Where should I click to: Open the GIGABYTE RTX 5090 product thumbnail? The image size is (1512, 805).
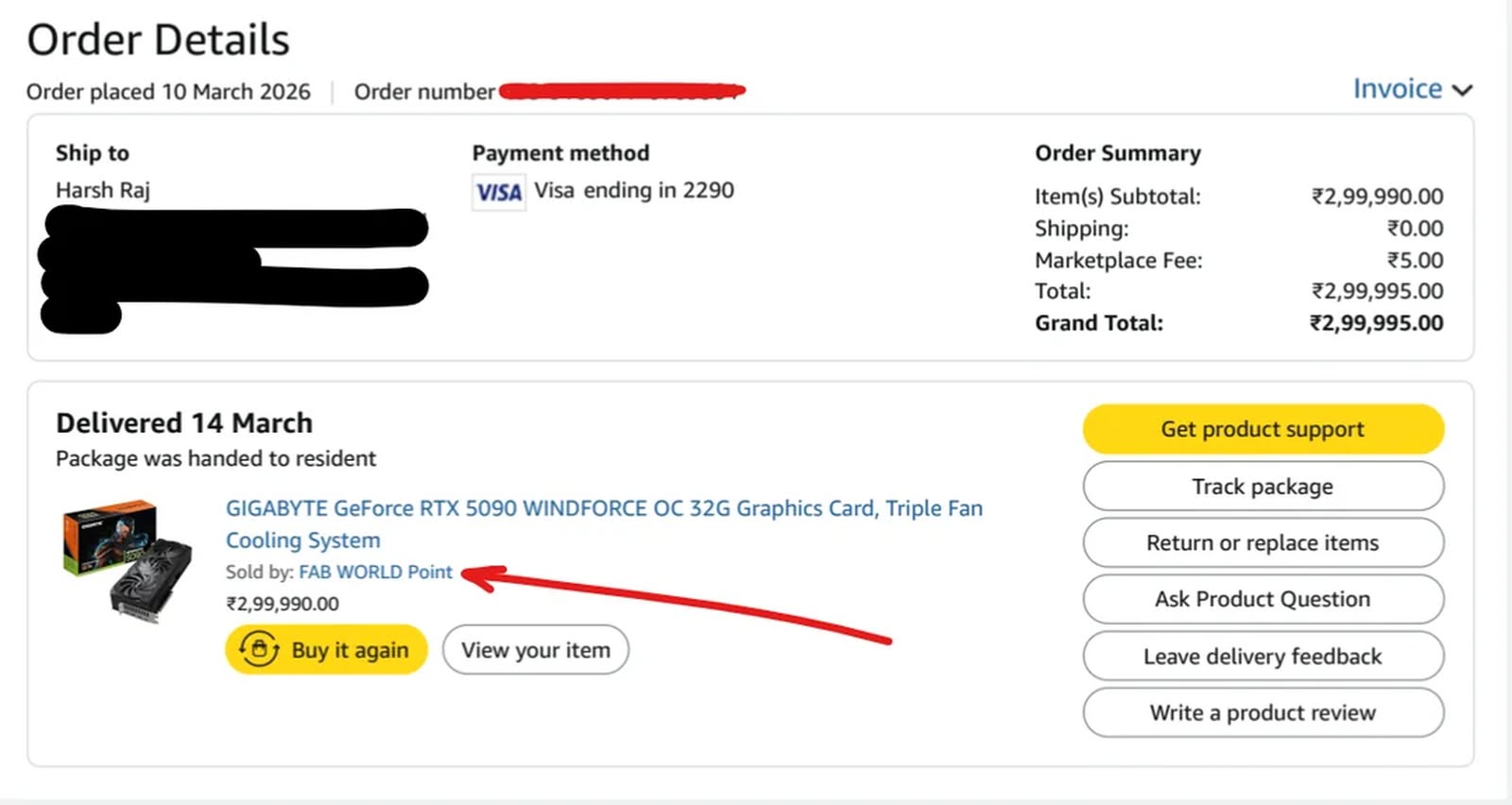click(x=127, y=560)
